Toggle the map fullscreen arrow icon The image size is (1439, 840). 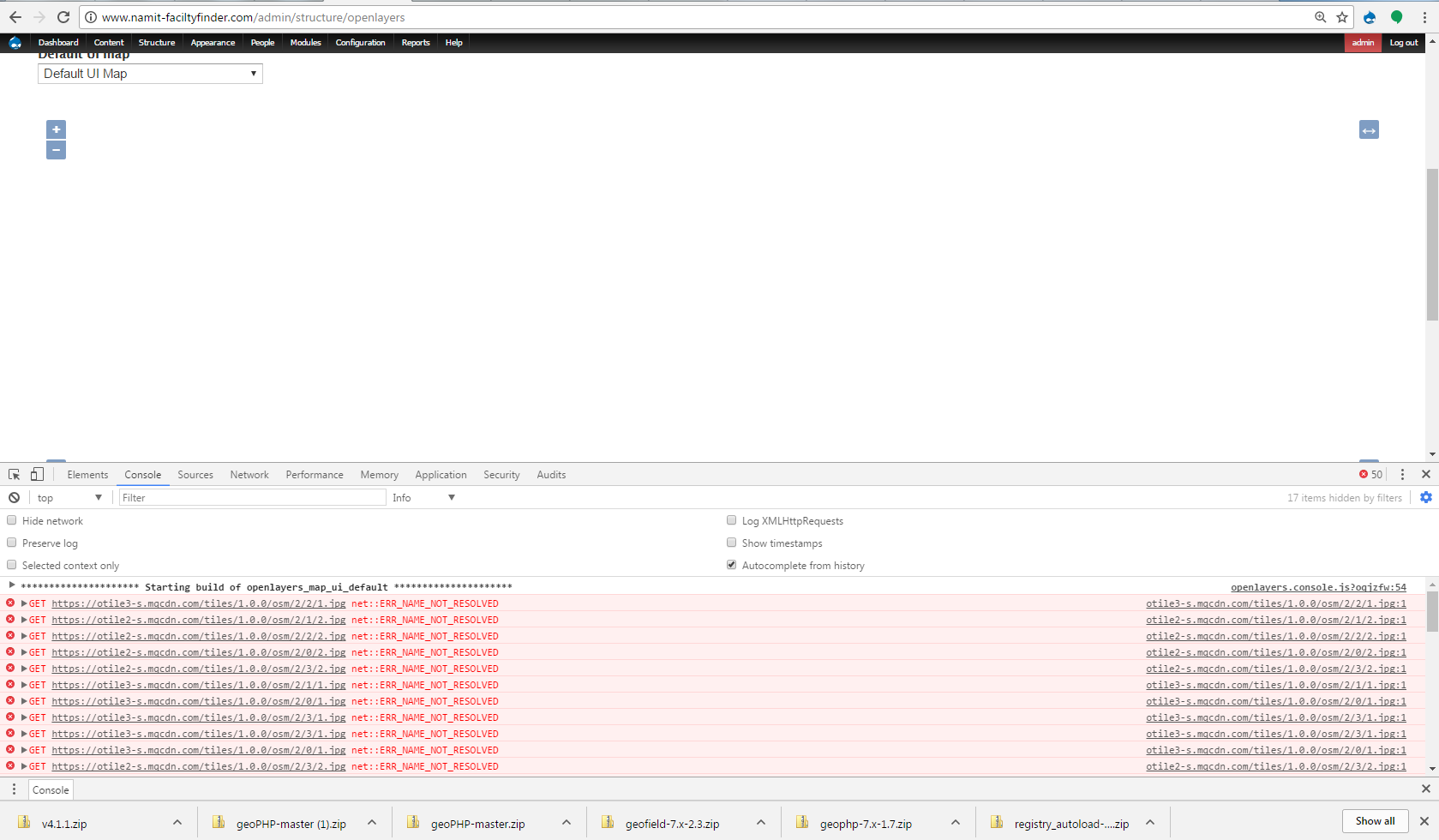[x=1369, y=130]
